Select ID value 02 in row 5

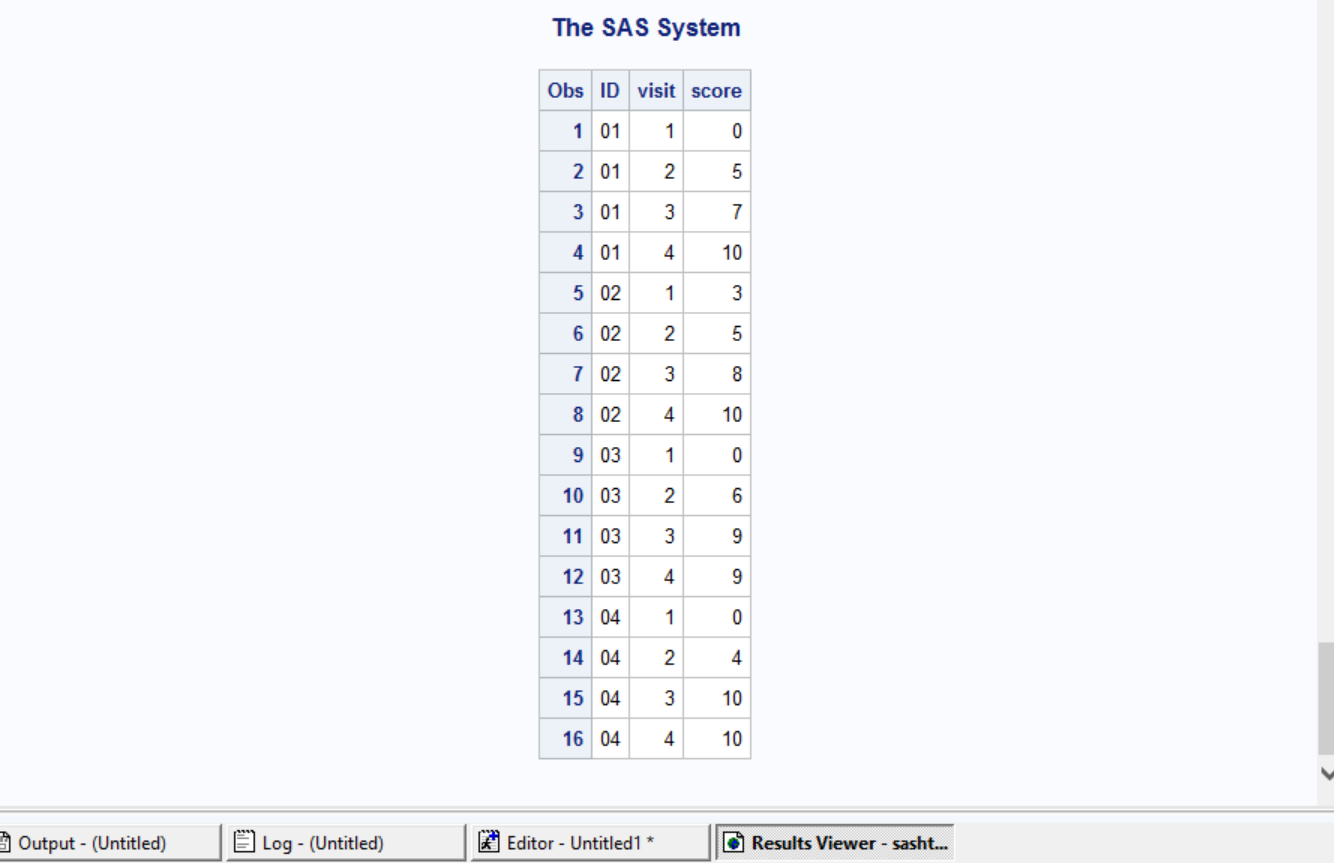[x=610, y=293]
